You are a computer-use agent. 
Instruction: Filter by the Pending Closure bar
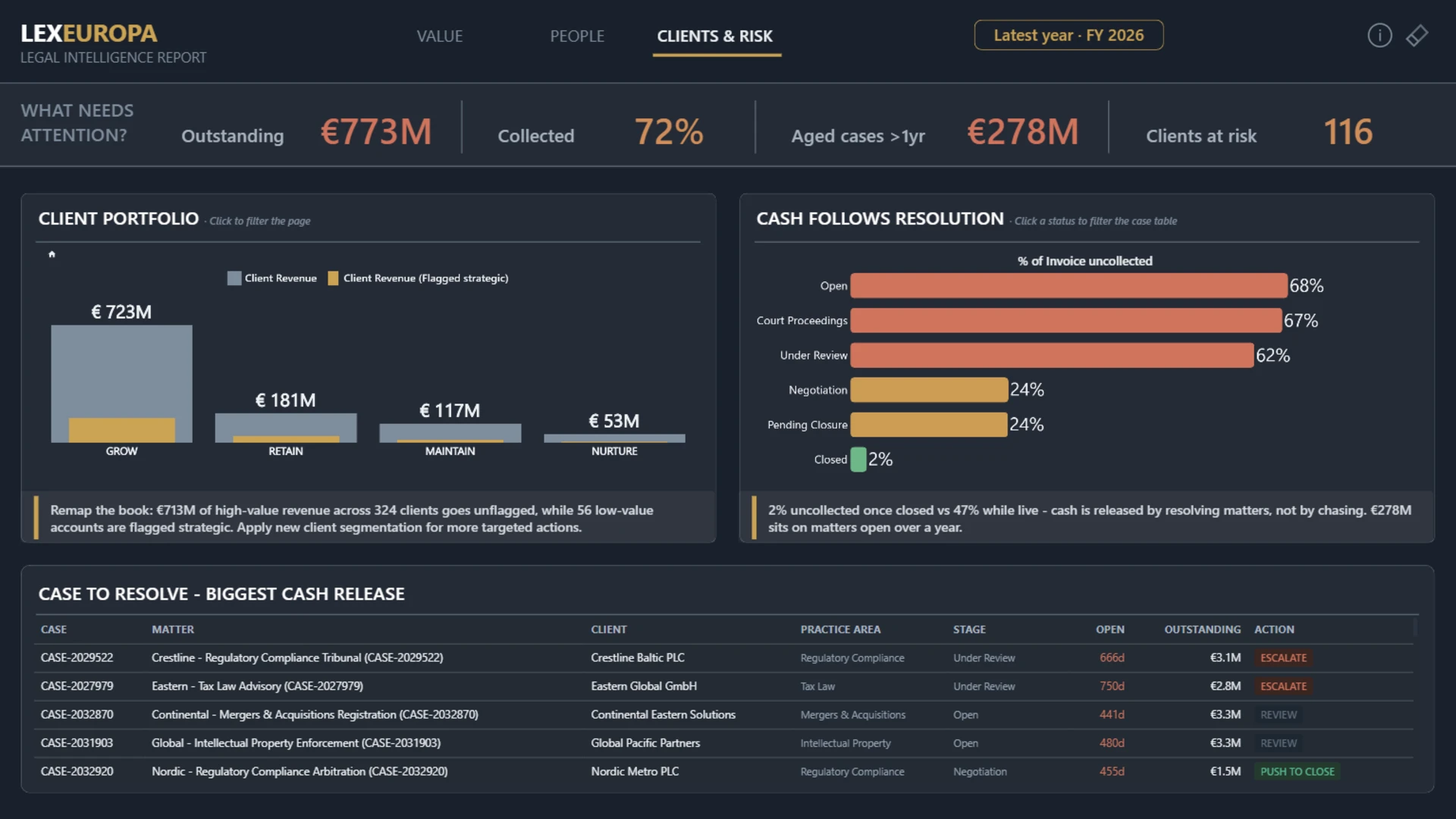click(x=930, y=425)
